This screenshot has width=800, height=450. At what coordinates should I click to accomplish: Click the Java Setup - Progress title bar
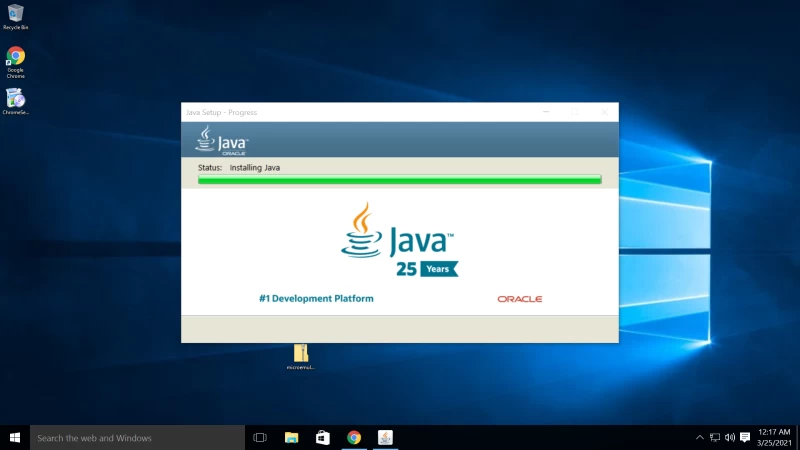[350, 112]
